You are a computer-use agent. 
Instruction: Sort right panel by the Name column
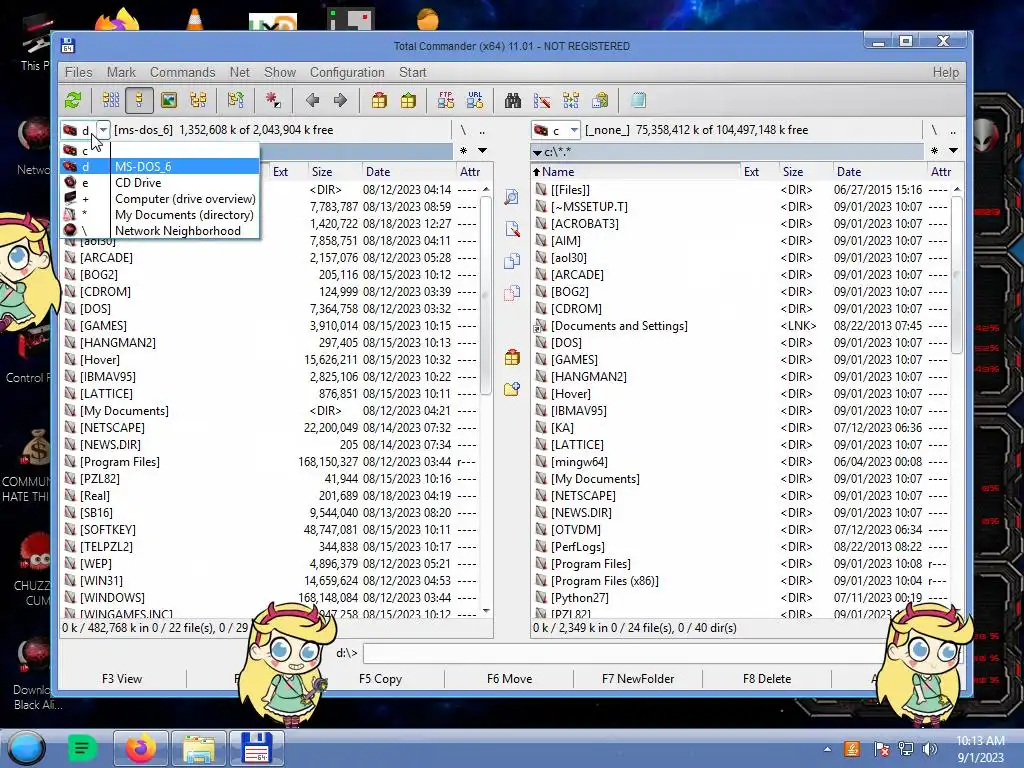click(635, 172)
